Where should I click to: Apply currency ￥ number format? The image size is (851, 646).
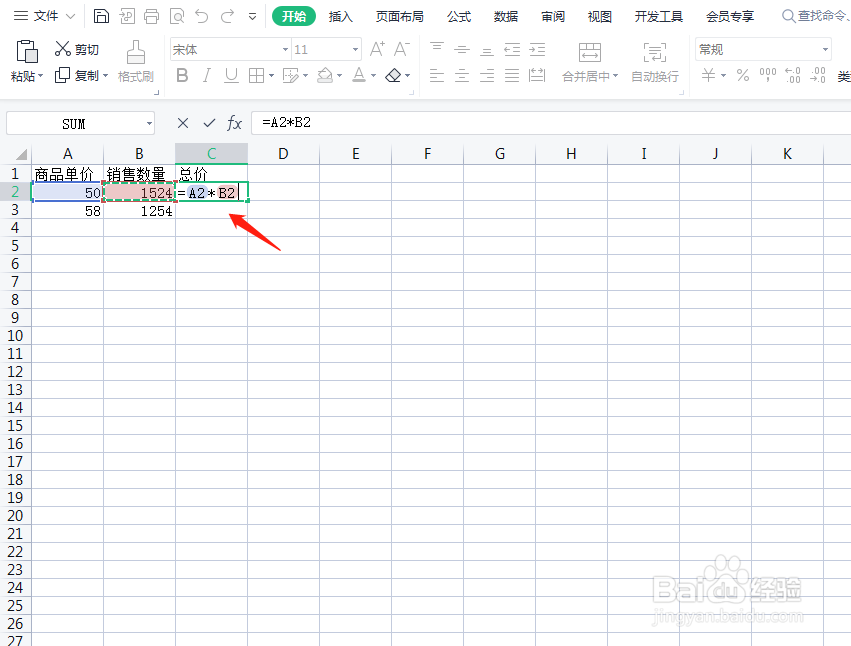click(x=708, y=75)
